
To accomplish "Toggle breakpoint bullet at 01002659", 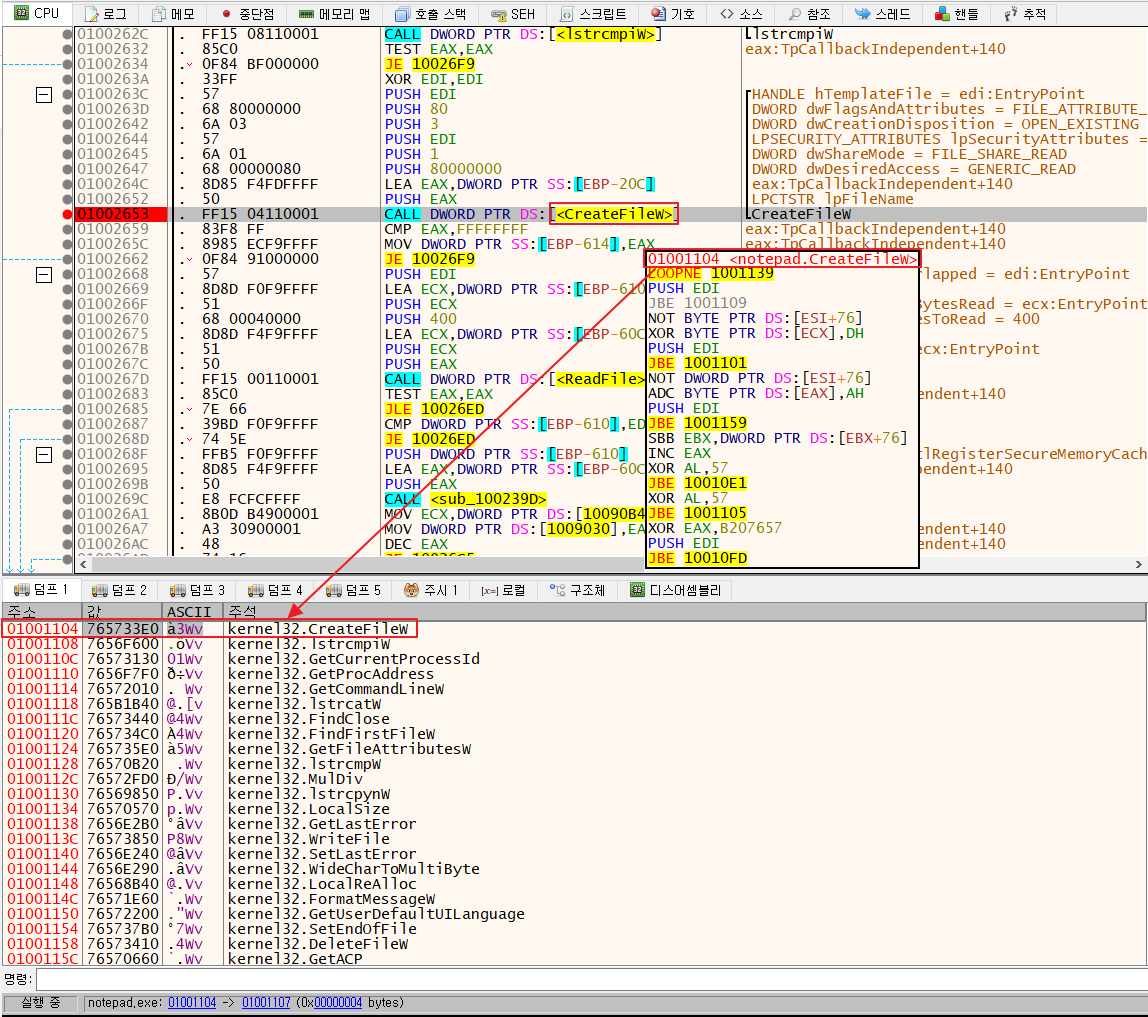I will [x=67, y=229].
